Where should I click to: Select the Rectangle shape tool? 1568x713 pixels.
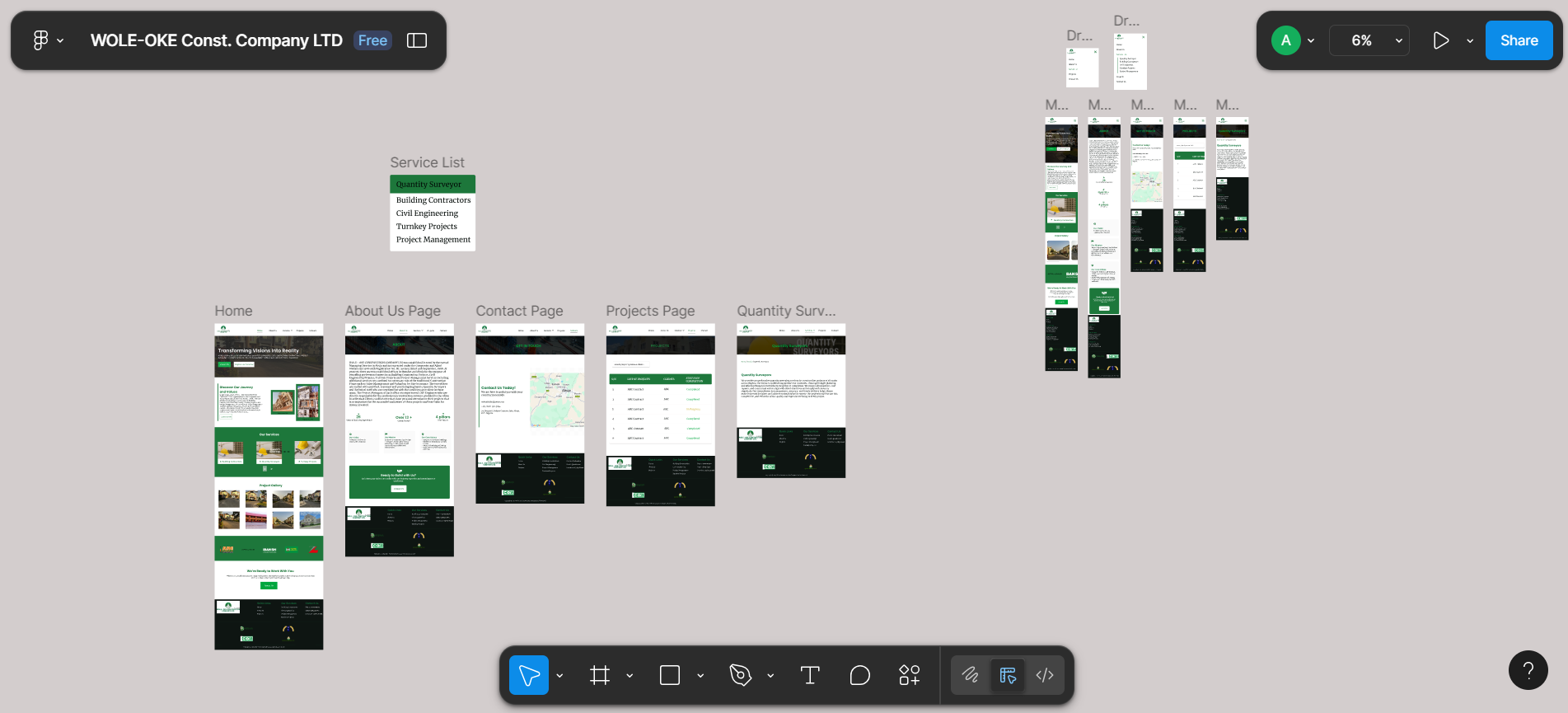tap(670, 675)
